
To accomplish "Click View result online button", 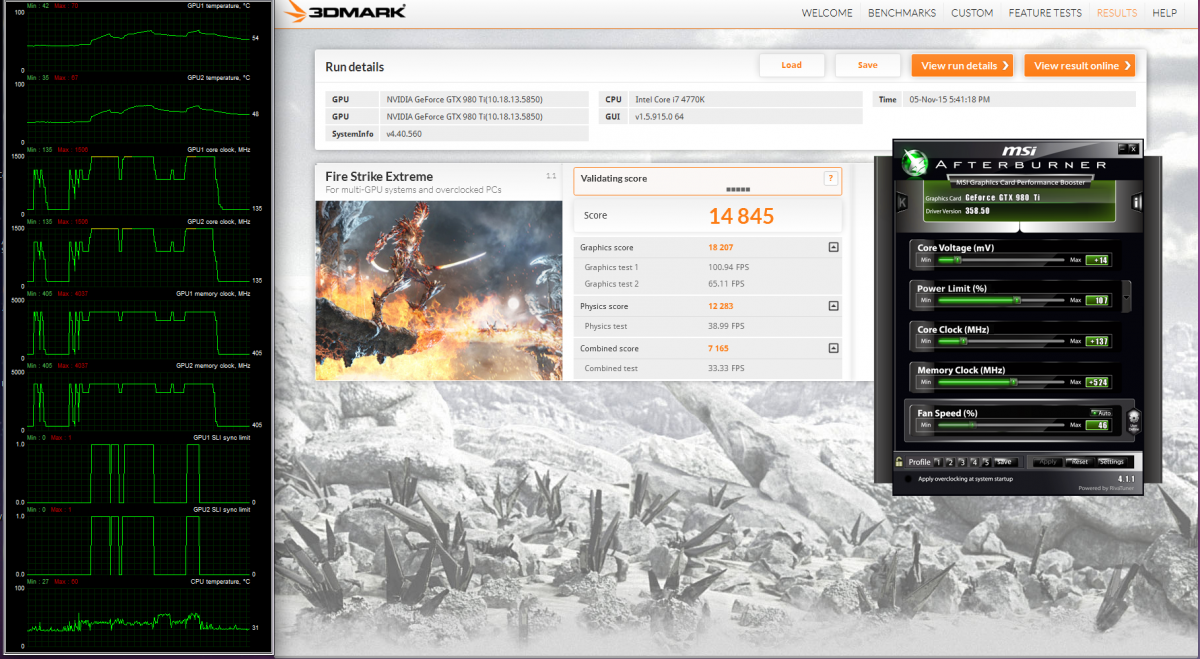I will tap(1080, 66).
